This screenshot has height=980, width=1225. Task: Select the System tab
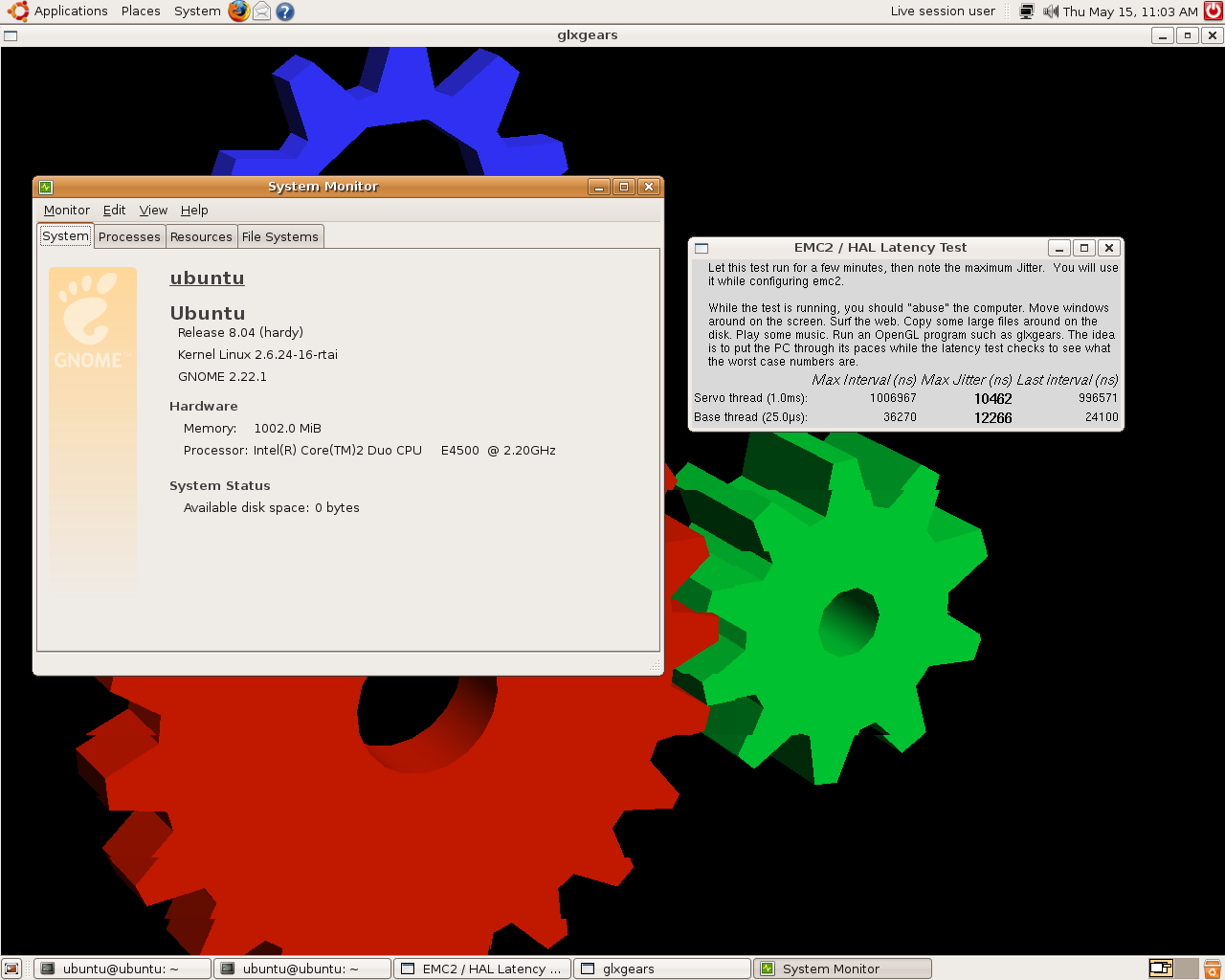(x=66, y=236)
